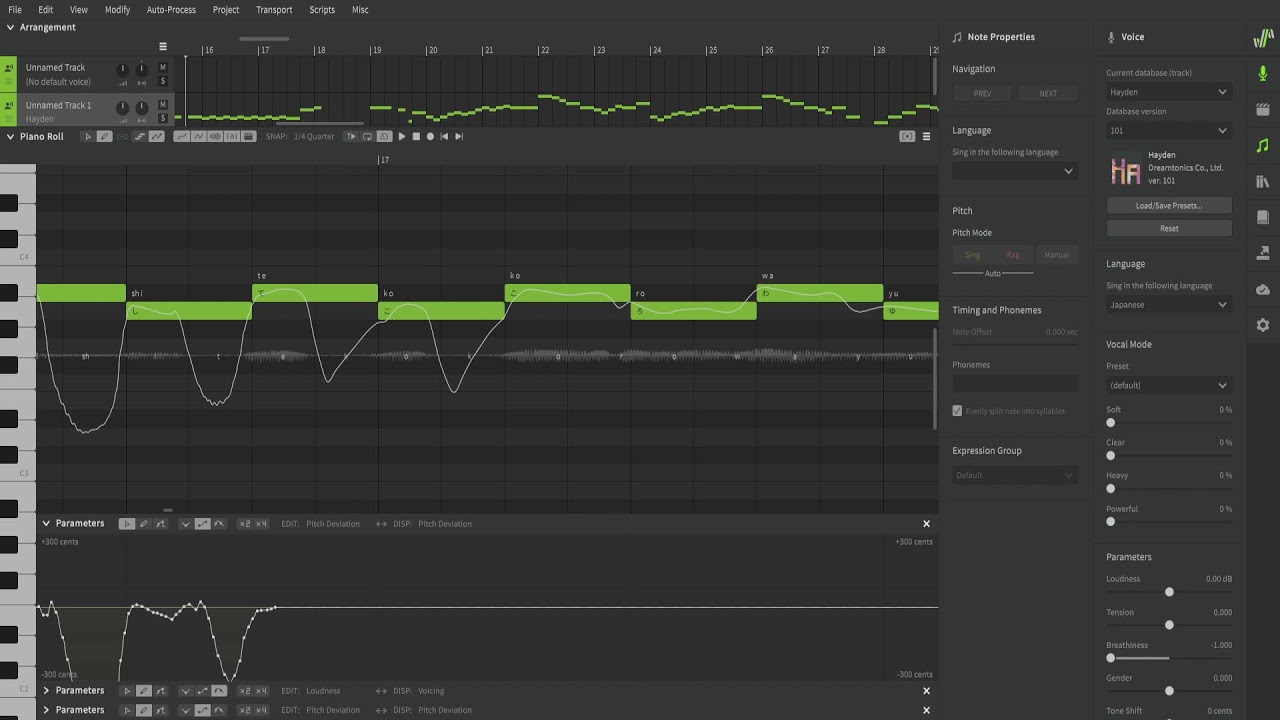Open the Current database dropdown showing Hayden
Screen dimensions: 1280x720
pos(1168,92)
